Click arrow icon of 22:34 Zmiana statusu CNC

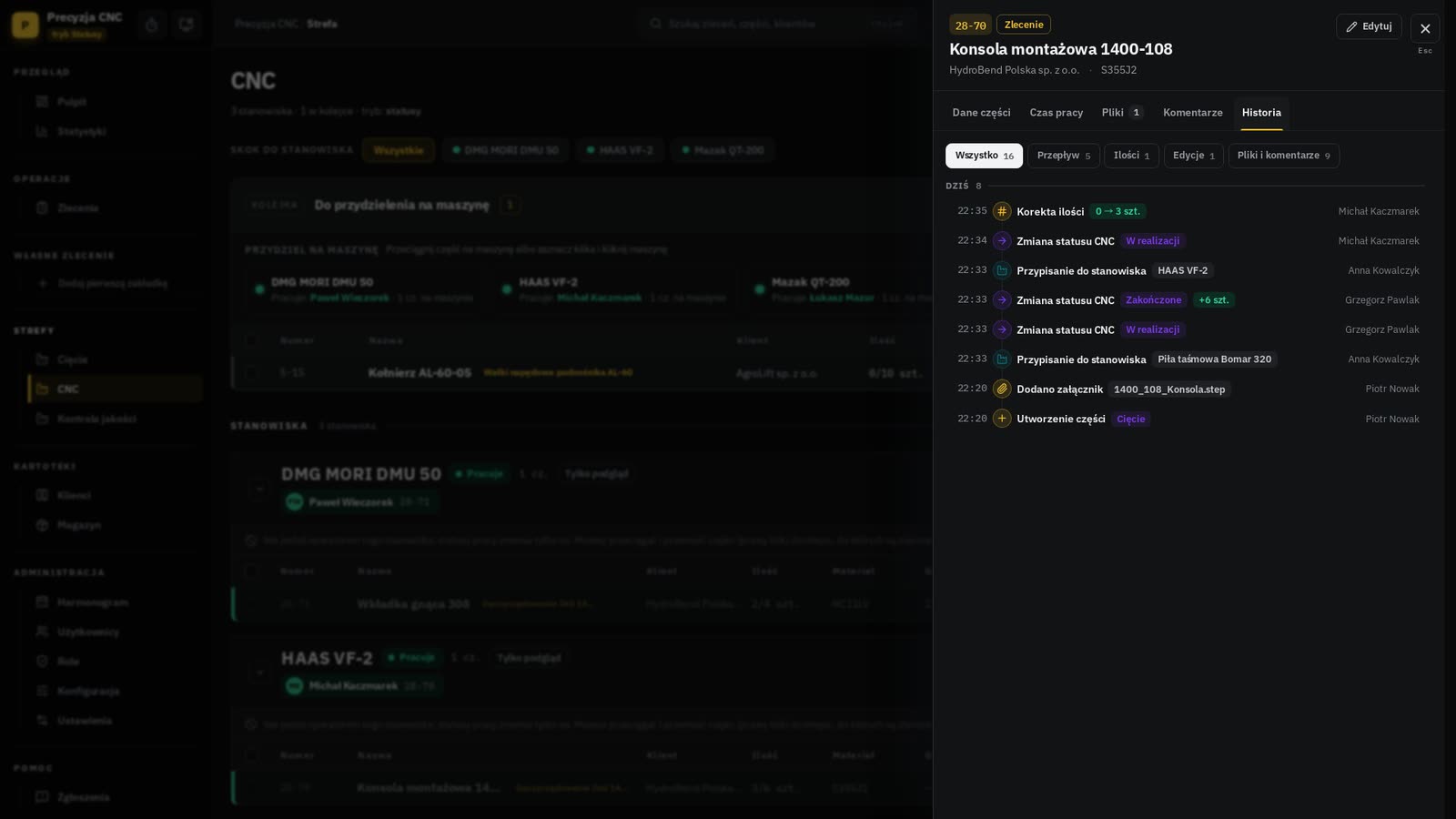[1002, 241]
